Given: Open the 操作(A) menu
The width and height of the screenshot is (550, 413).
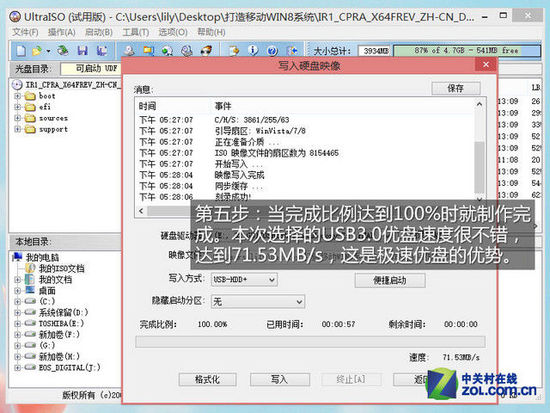Looking at the screenshot, I should click(62, 32).
